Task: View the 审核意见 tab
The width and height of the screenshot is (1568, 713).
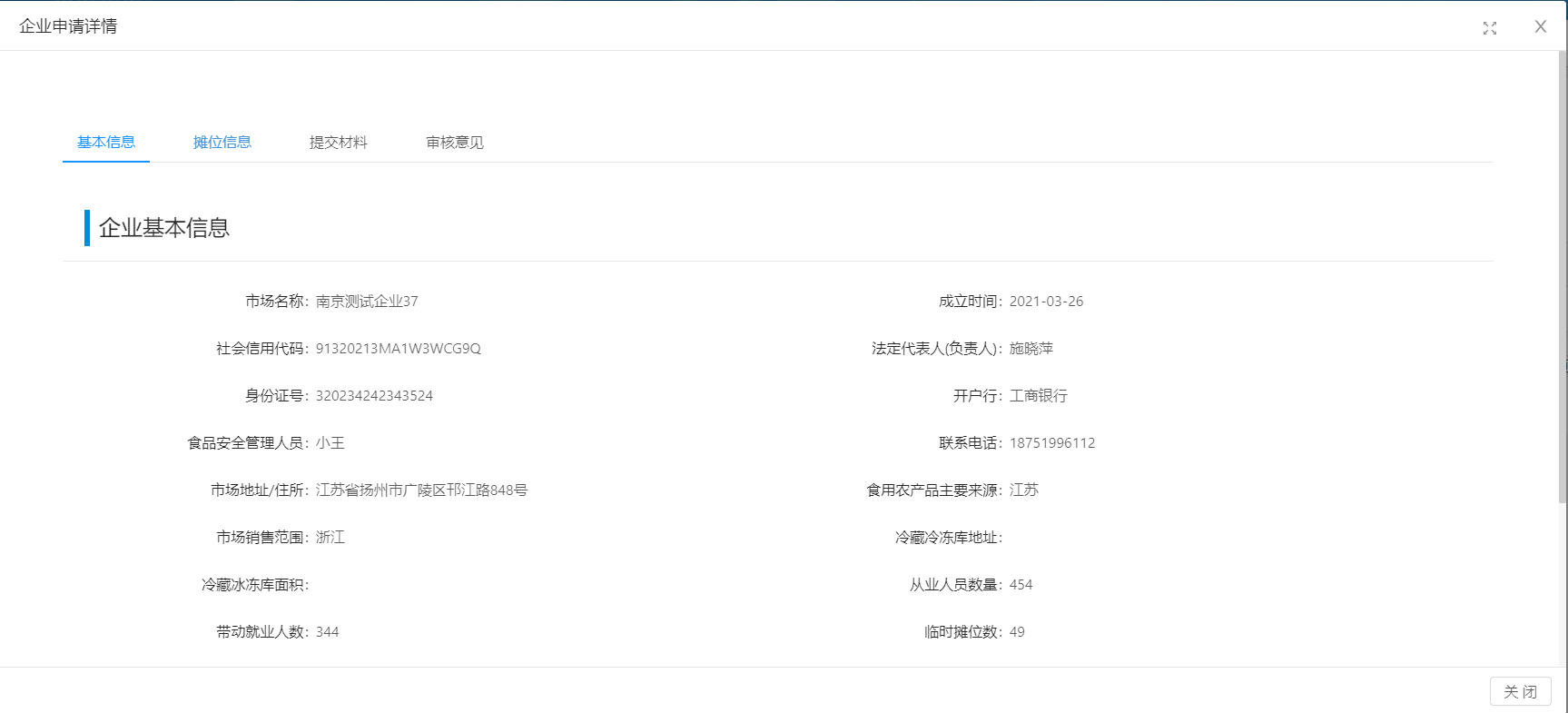Action: tap(455, 143)
